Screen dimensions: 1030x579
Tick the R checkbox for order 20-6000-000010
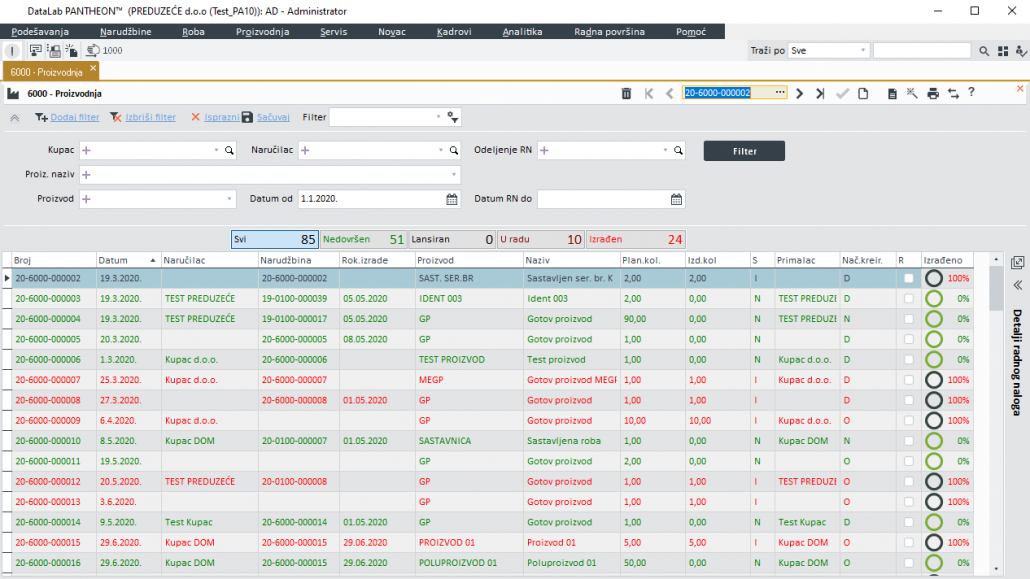pos(908,441)
